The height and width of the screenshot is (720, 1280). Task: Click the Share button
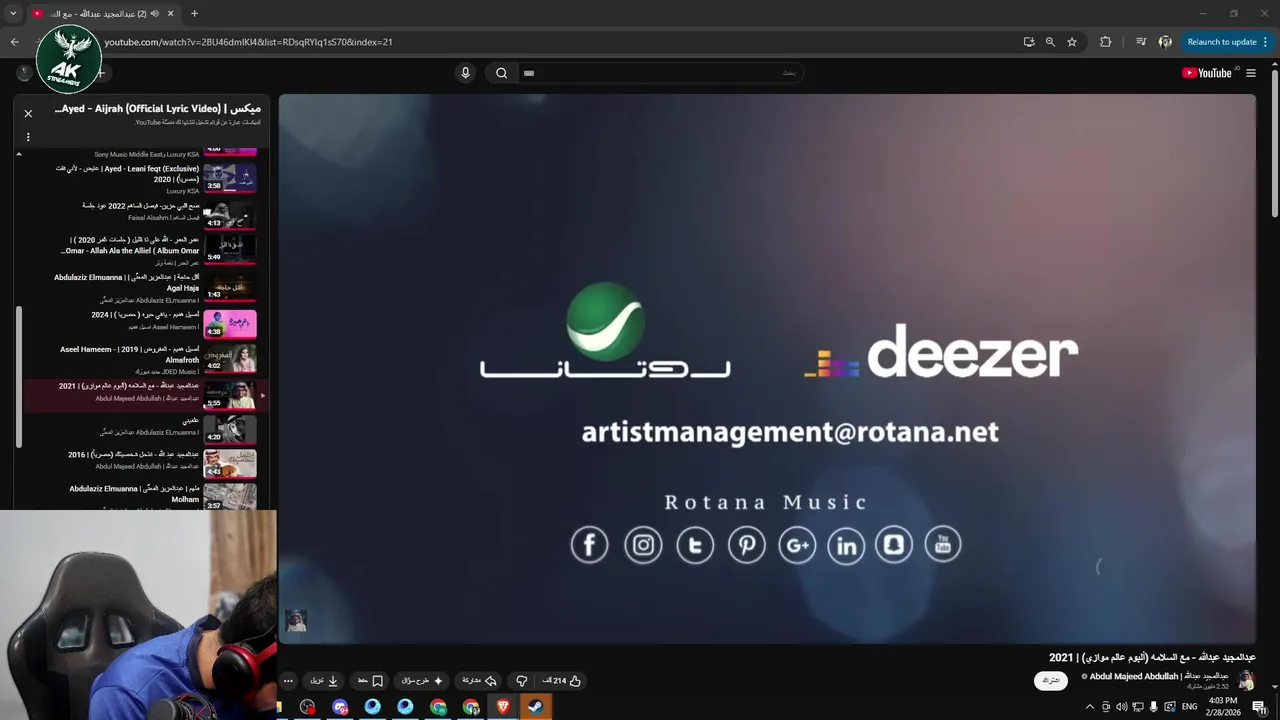(479, 681)
